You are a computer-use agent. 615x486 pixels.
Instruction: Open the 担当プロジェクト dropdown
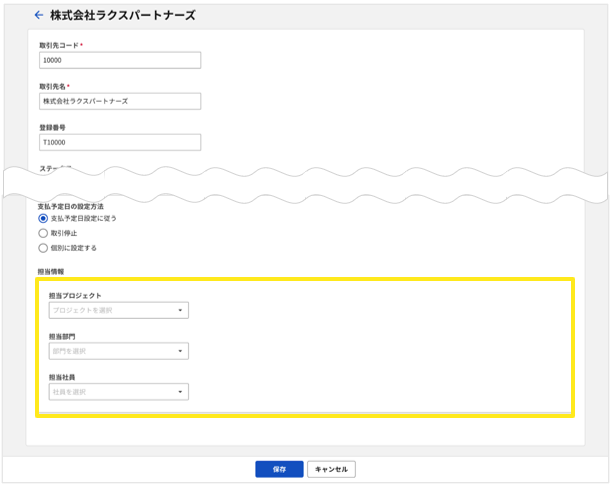[118, 310]
